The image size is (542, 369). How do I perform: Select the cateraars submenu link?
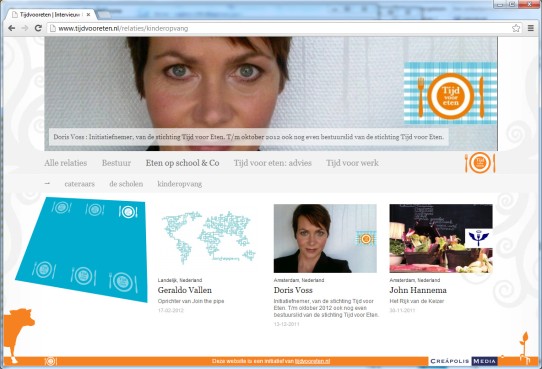pyautogui.click(x=80, y=184)
